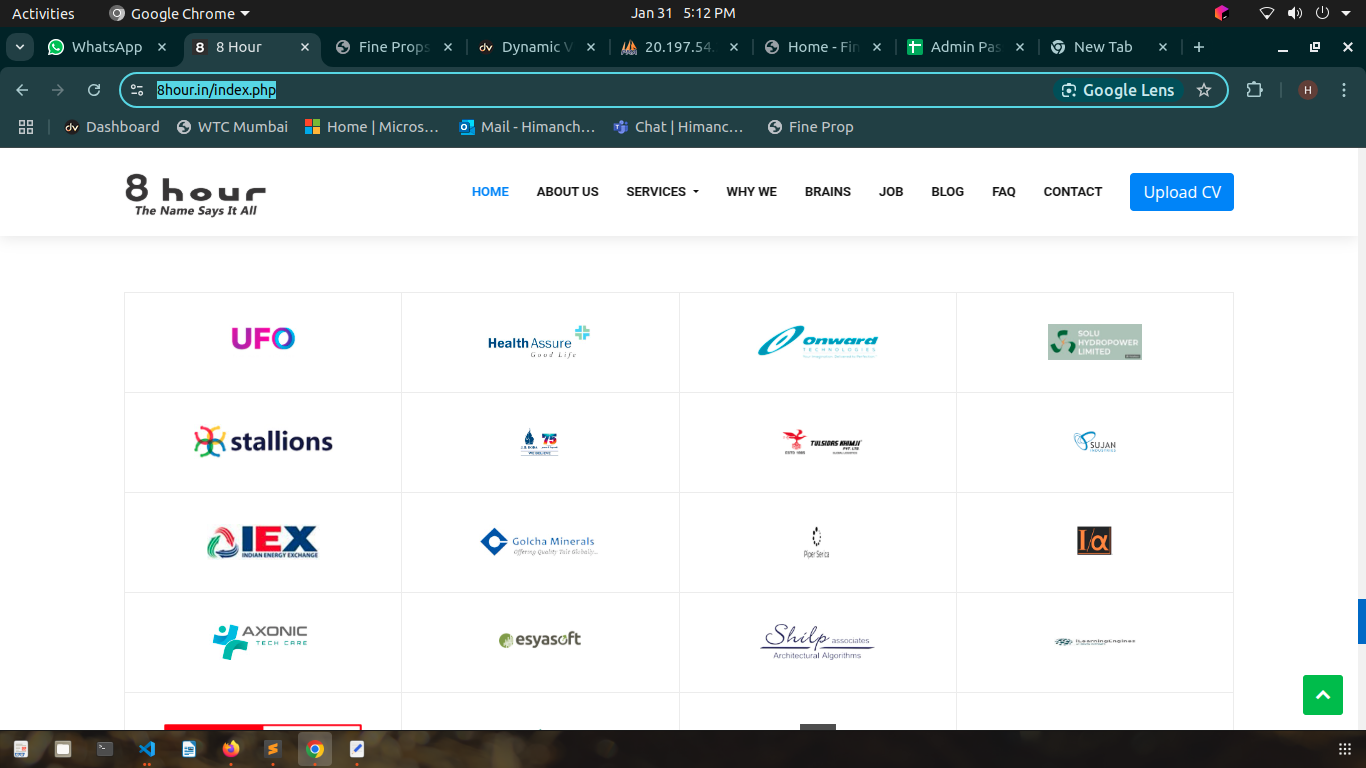
Task: Open the CONTACT menu link
Action: (1073, 192)
